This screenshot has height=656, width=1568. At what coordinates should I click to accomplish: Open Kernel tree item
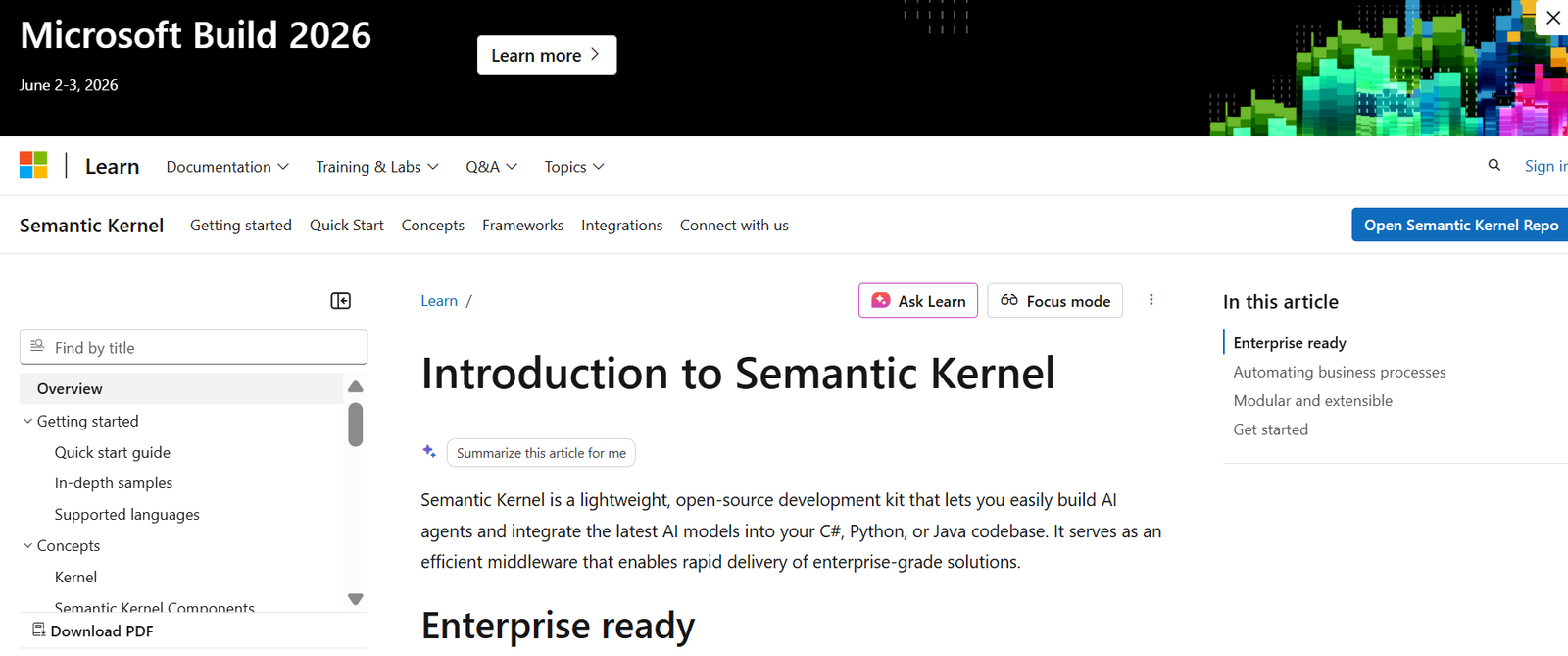click(76, 577)
